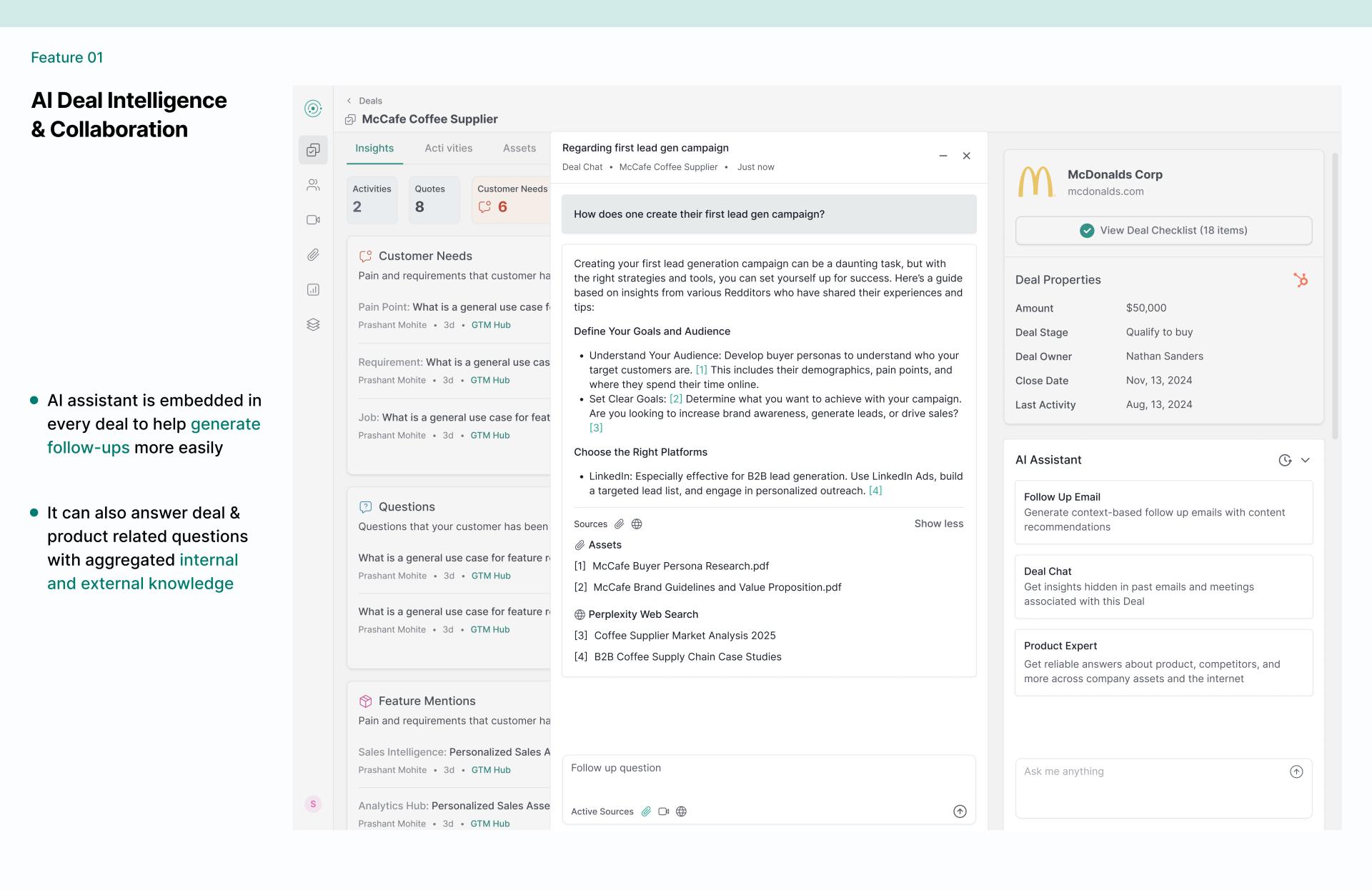Open attachments paperclip in sidebar
The width and height of the screenshot is (1372, 890).
click(x=313, y=255)
